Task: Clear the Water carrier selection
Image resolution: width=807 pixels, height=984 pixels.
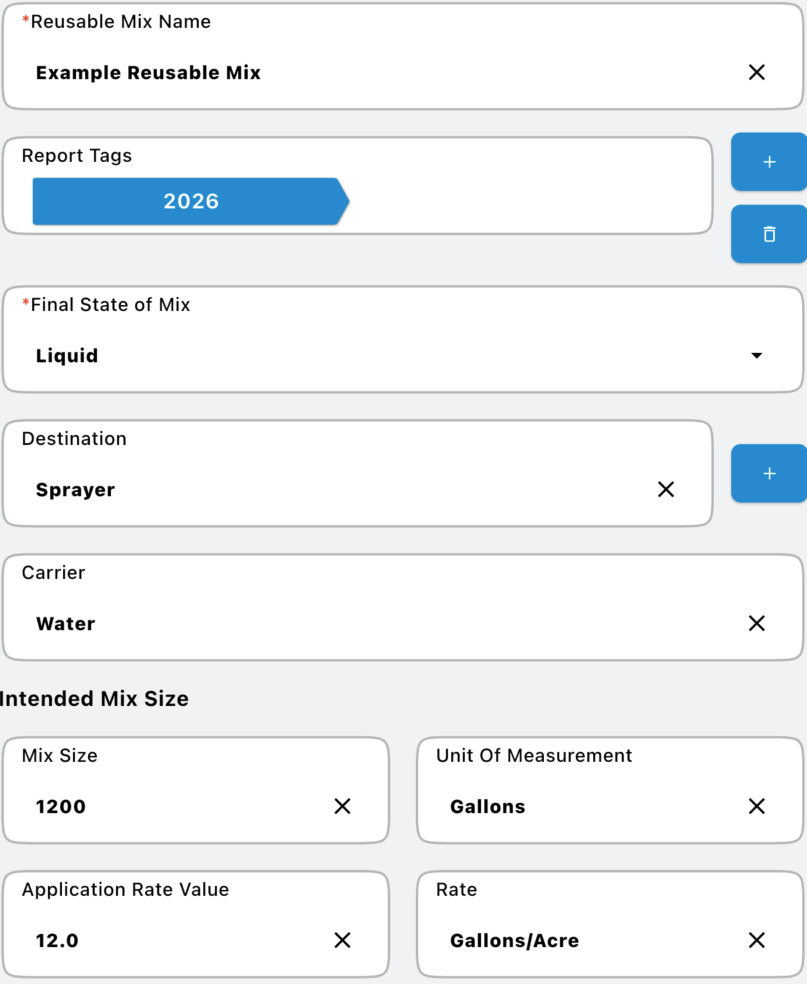Action: [756, 623]
